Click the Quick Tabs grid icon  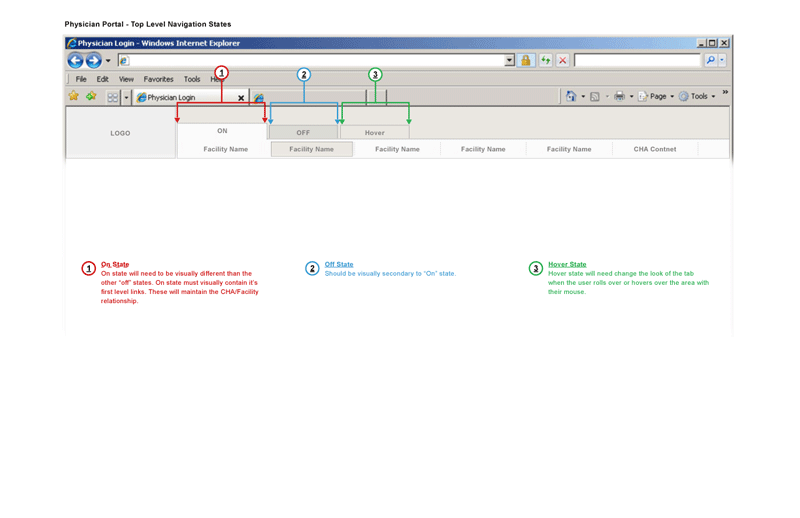point(112,97)
